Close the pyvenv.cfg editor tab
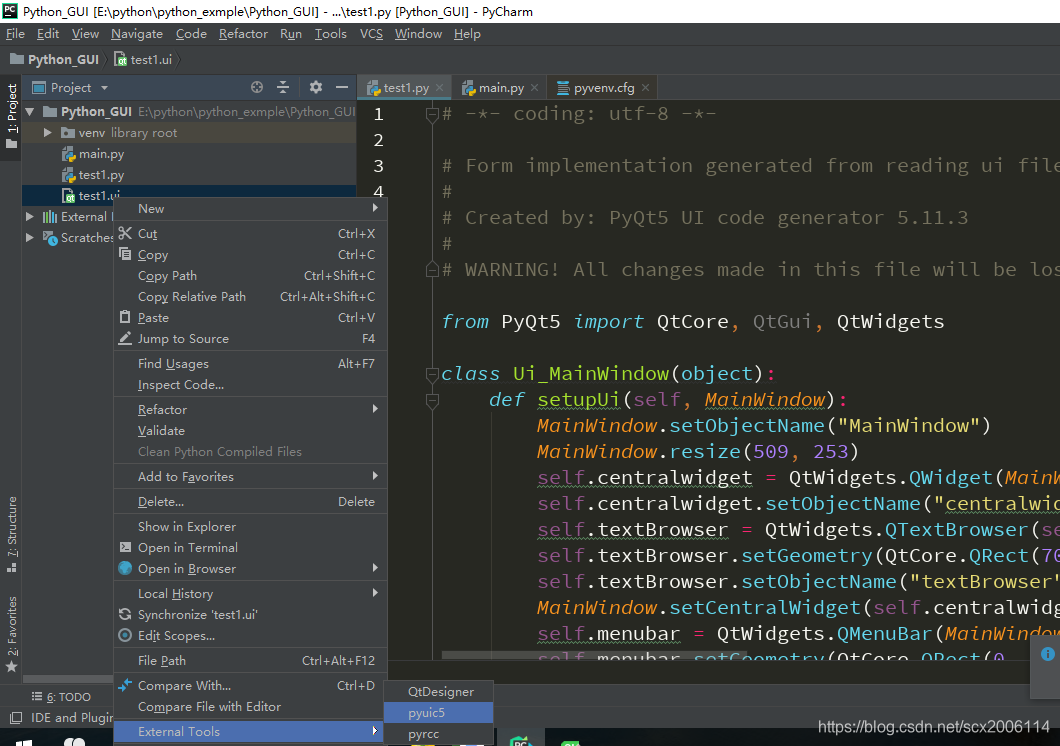 pyautogui.click(x=646, y=88)
